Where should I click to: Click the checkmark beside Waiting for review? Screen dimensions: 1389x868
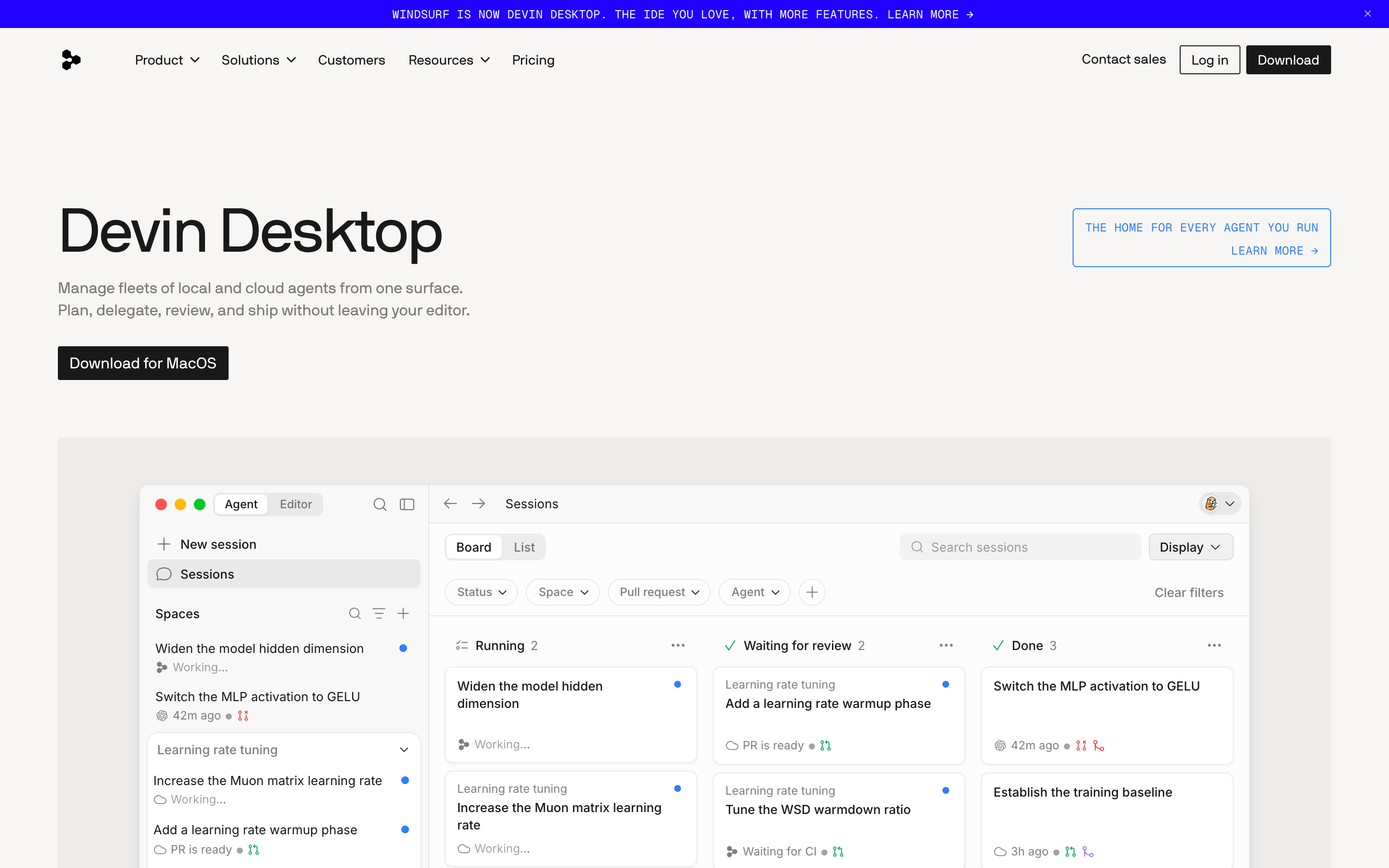click(x=730, y=645)
